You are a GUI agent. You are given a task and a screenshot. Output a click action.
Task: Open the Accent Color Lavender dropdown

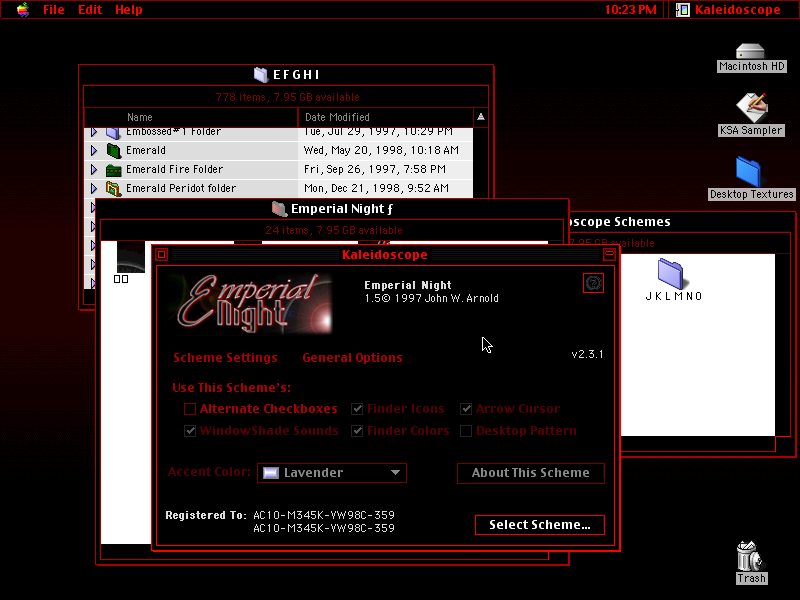[x=332, y=473]
